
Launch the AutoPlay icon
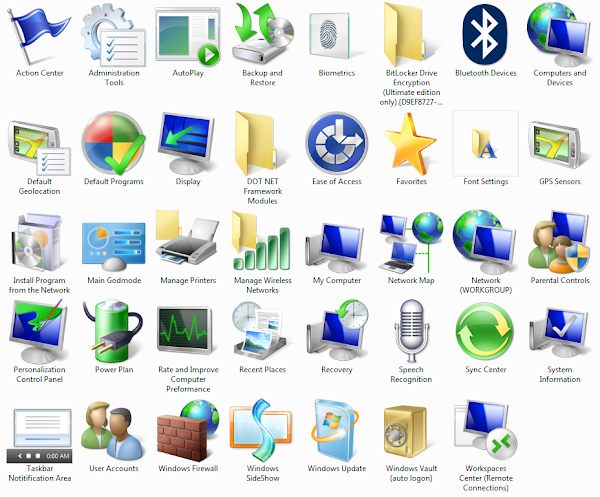coord(188,36)
